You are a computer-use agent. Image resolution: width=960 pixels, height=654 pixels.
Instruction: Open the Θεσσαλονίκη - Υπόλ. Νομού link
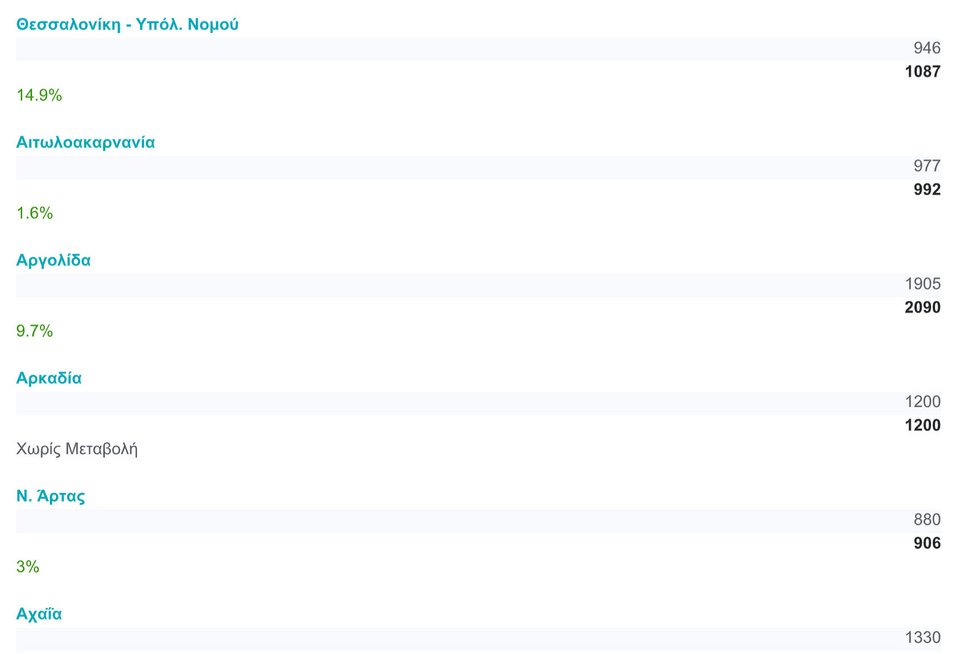(x=127, y=24)
